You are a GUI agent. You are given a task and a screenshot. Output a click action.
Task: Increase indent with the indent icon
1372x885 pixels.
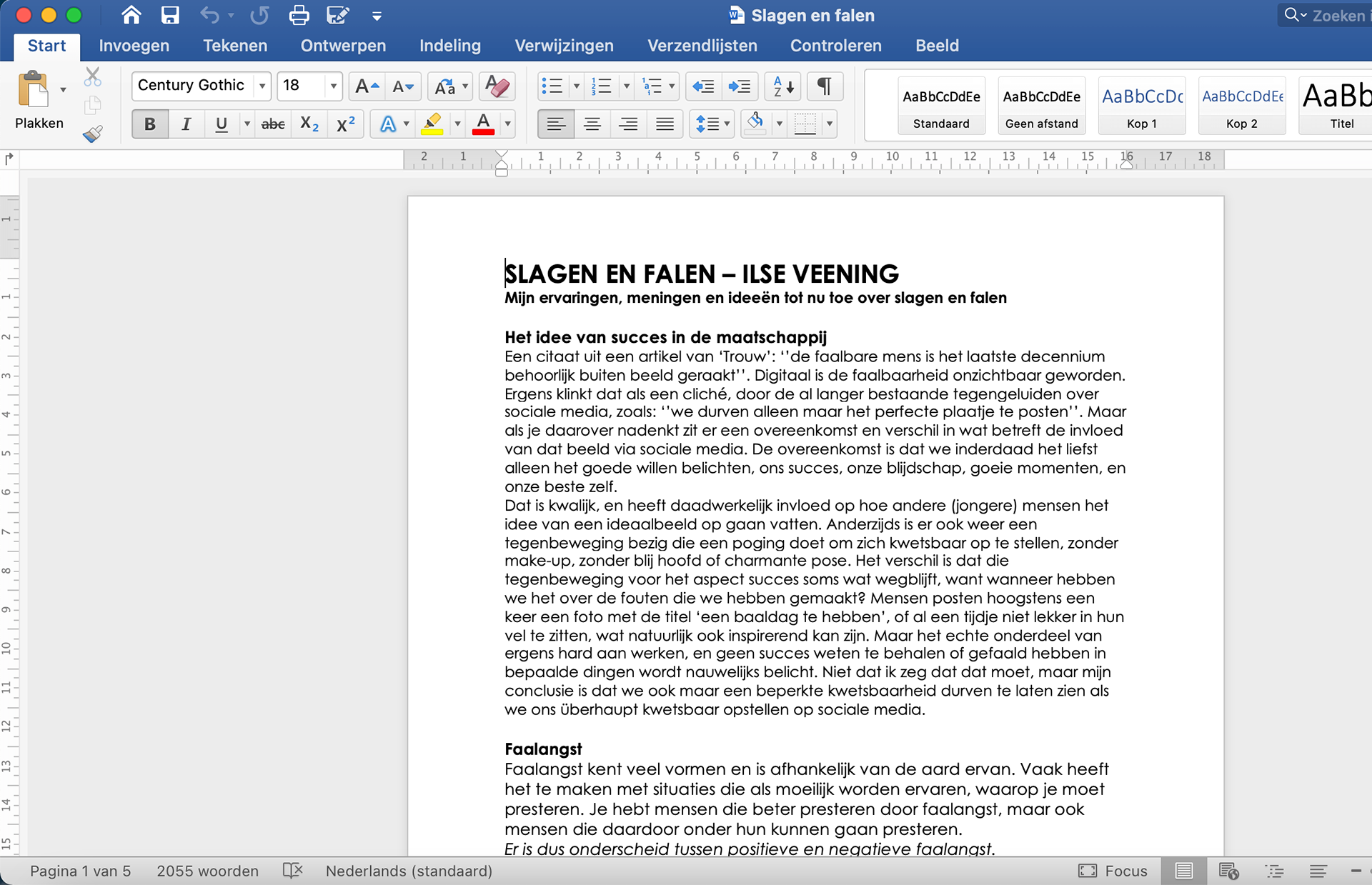click(739, 86)
